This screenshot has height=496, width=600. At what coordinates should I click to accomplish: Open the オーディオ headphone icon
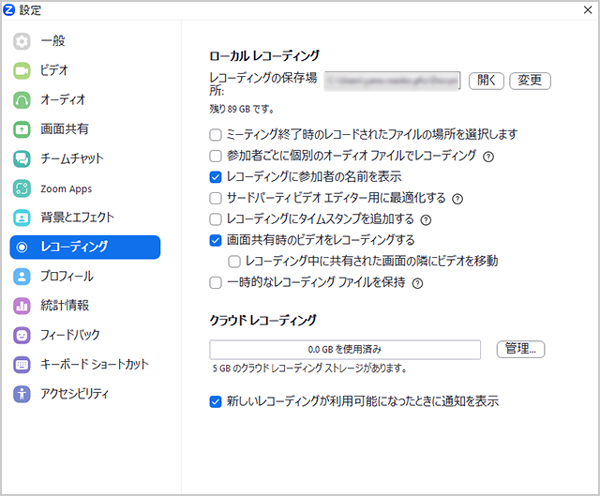coord(22,100)
